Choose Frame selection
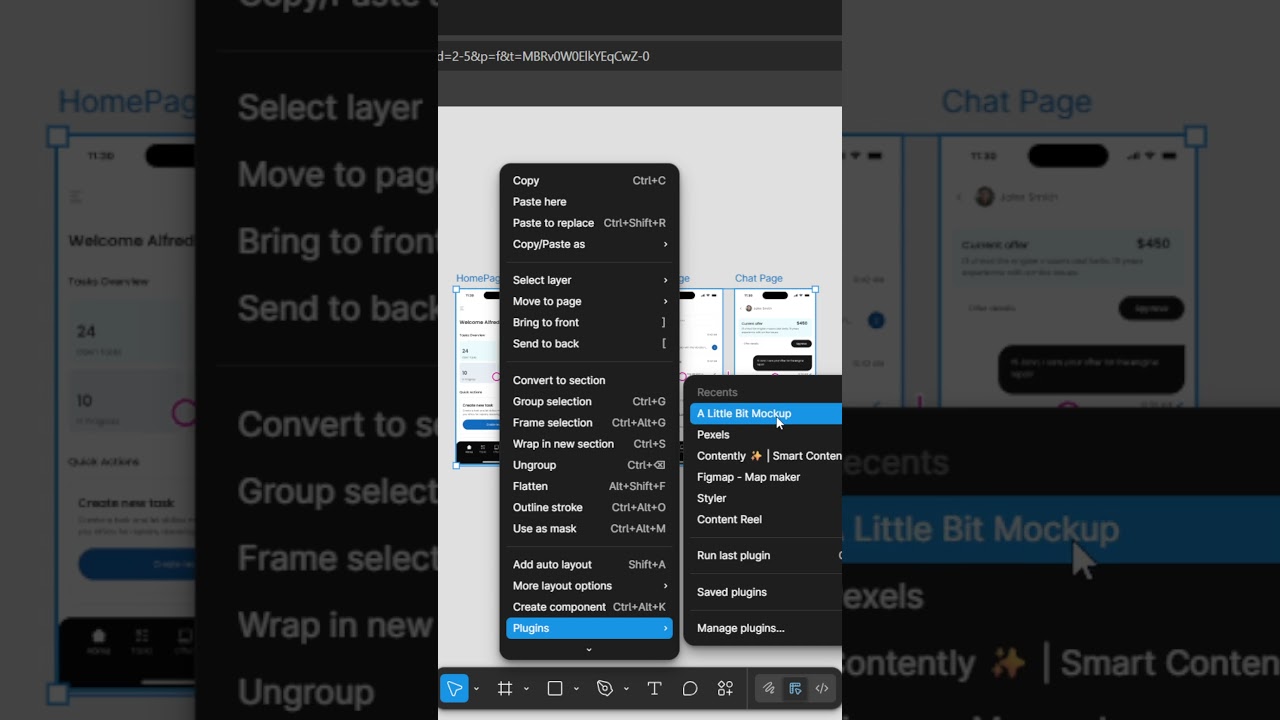This screenshot has width=1280, height=720. coord(589,423)
